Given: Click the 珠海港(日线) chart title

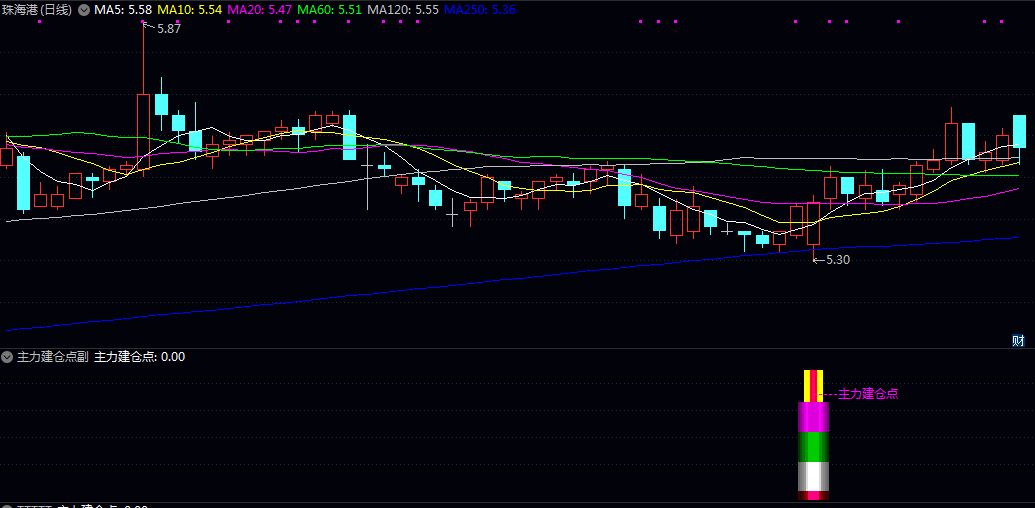Looking at the screenshot, I should click(34, 9).
